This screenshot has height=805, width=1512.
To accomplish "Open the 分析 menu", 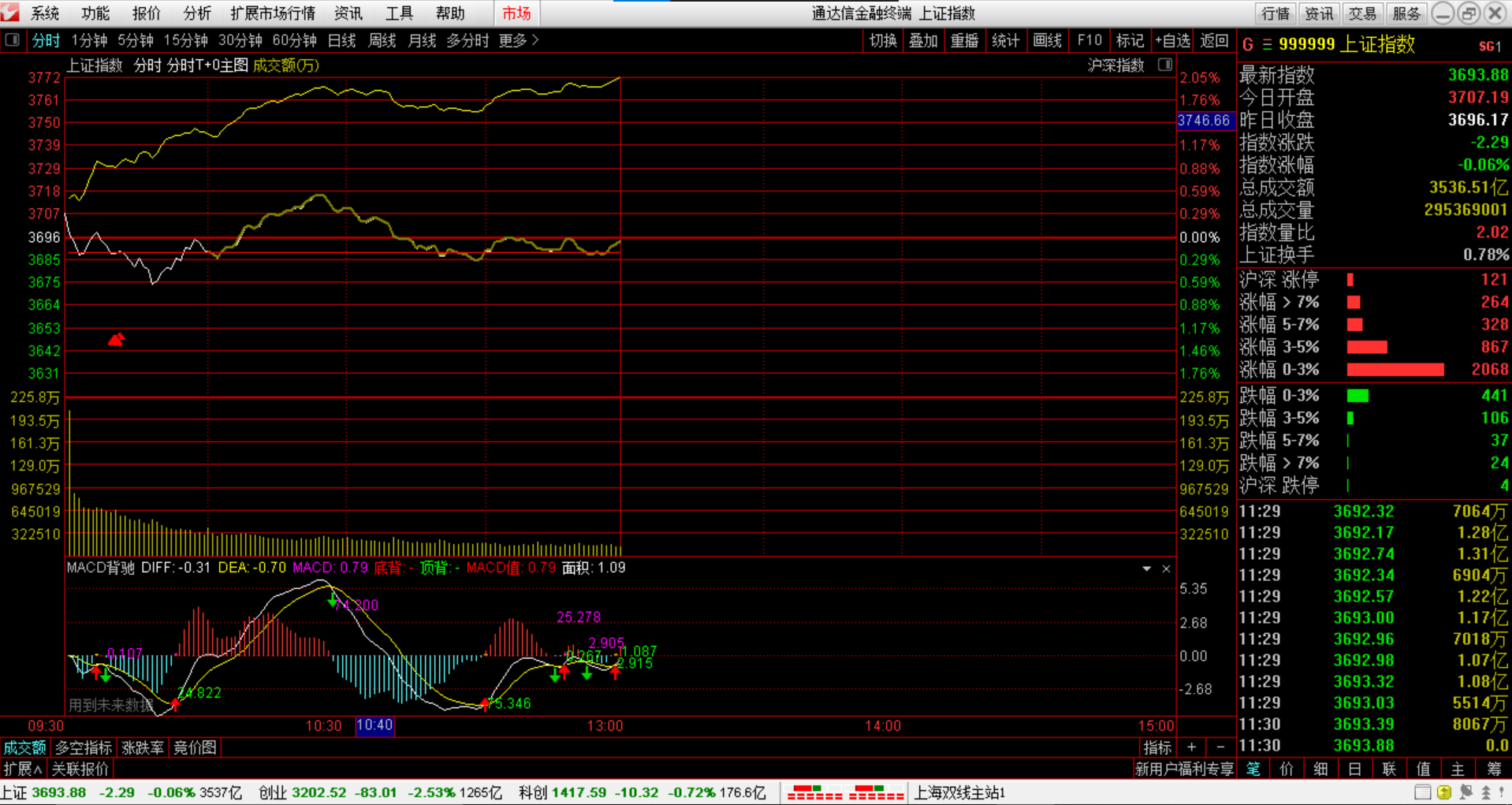I will pos(196,13).
